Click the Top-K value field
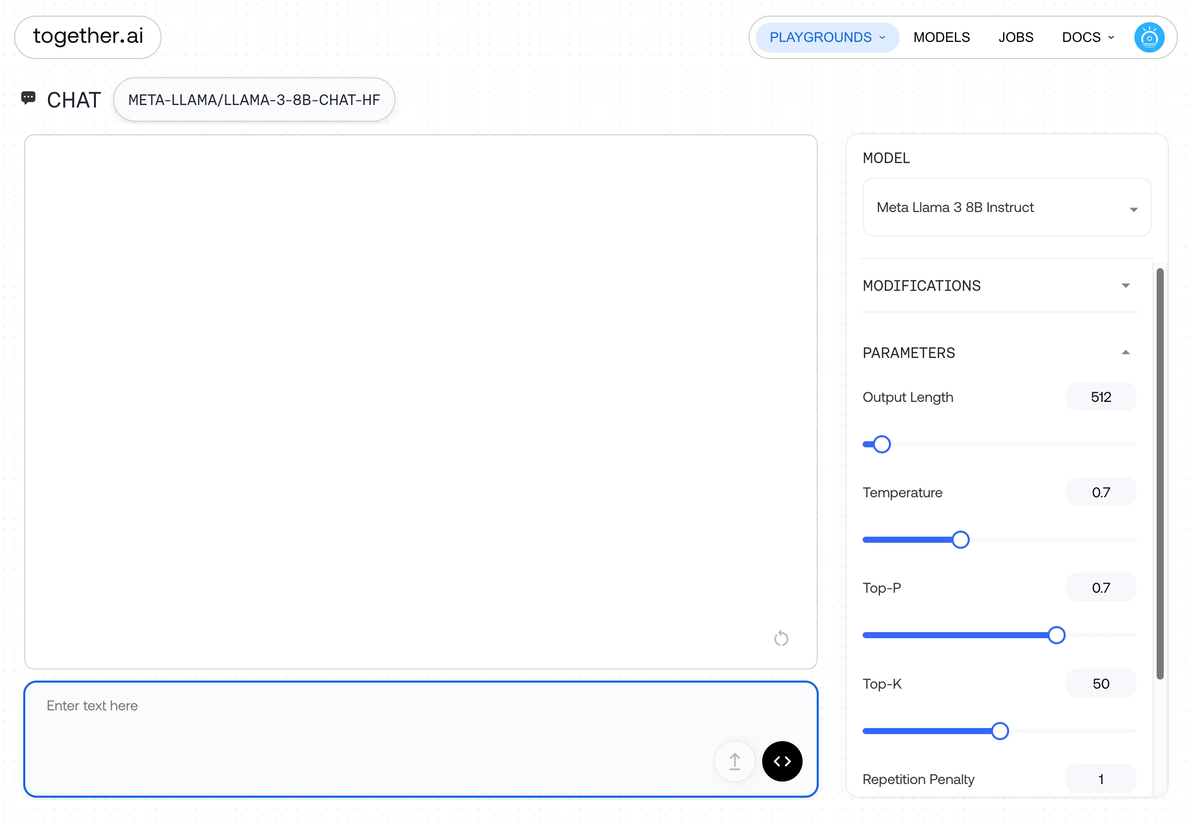The image size is (1192, 828). click(x=1100, y=684)
